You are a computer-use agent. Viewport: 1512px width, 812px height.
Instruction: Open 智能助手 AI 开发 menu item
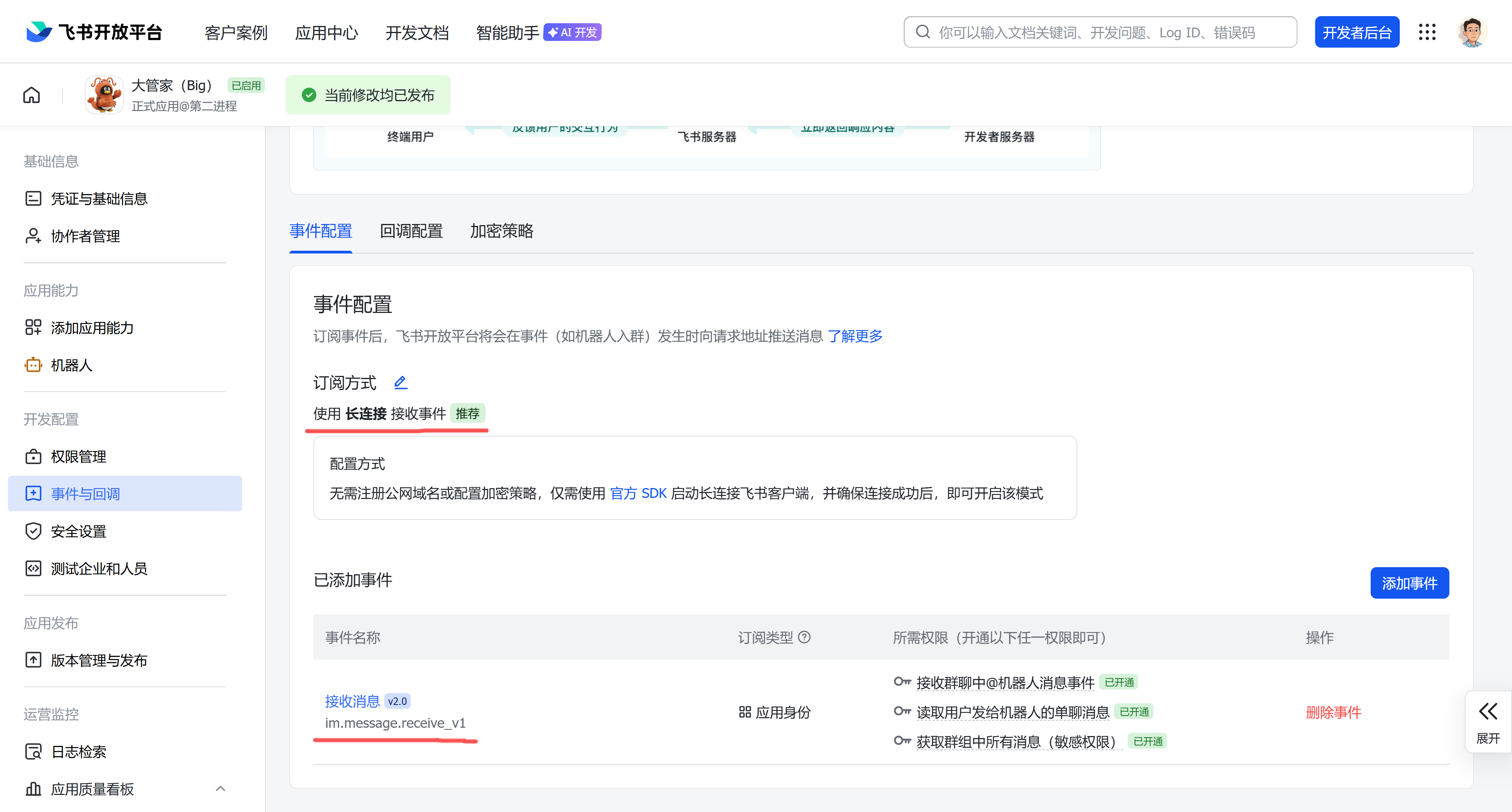(538, 32)
